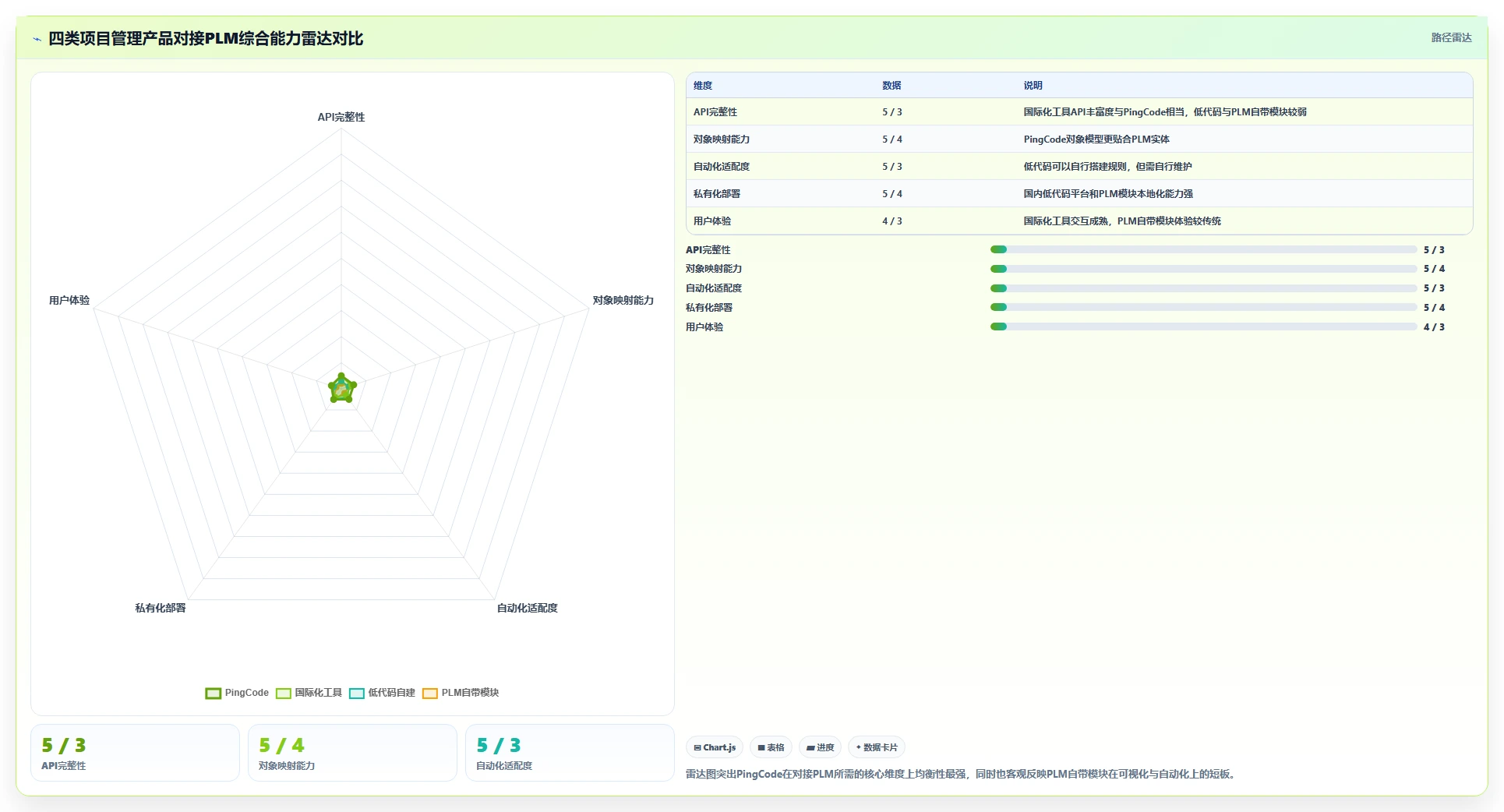Click the radar axis label 对象映射能力
1504x812 pixels.
(623, 300)
